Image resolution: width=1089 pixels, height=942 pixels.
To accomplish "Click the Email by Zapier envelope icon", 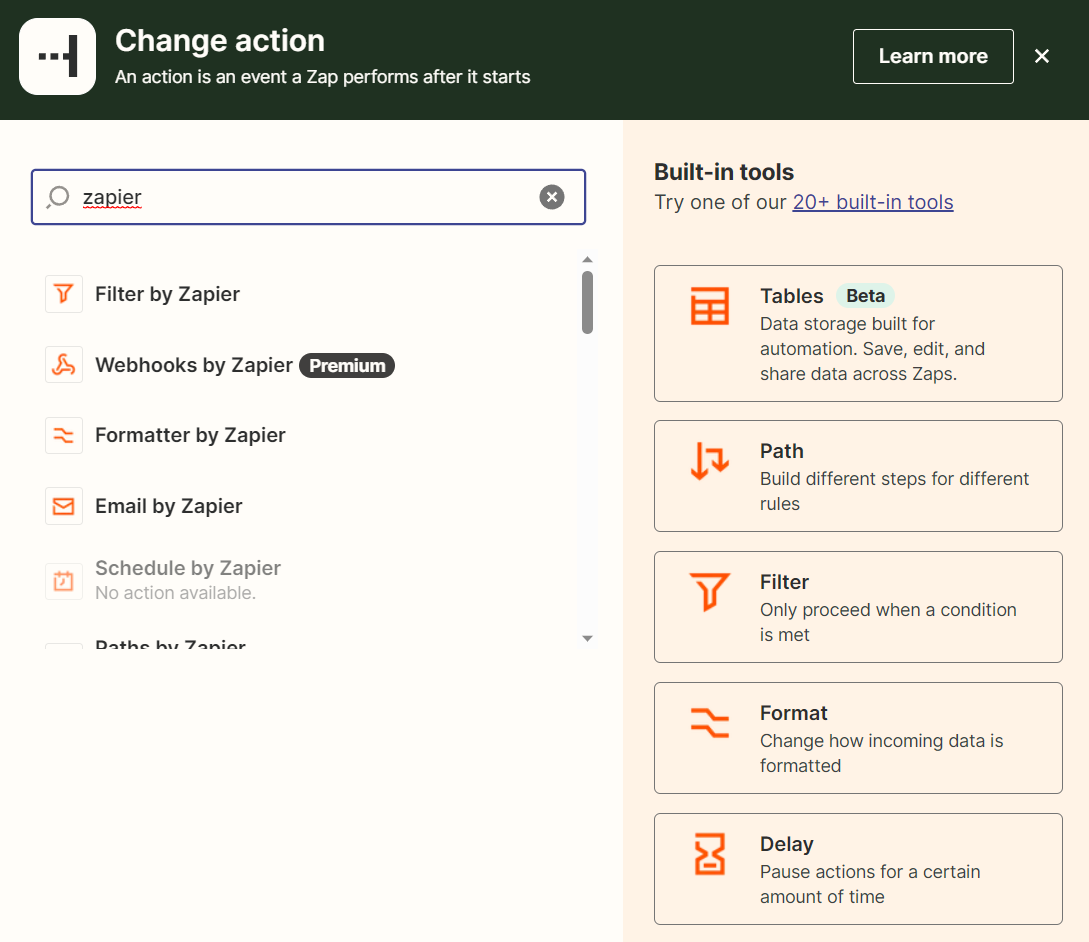I will (64, 506).
